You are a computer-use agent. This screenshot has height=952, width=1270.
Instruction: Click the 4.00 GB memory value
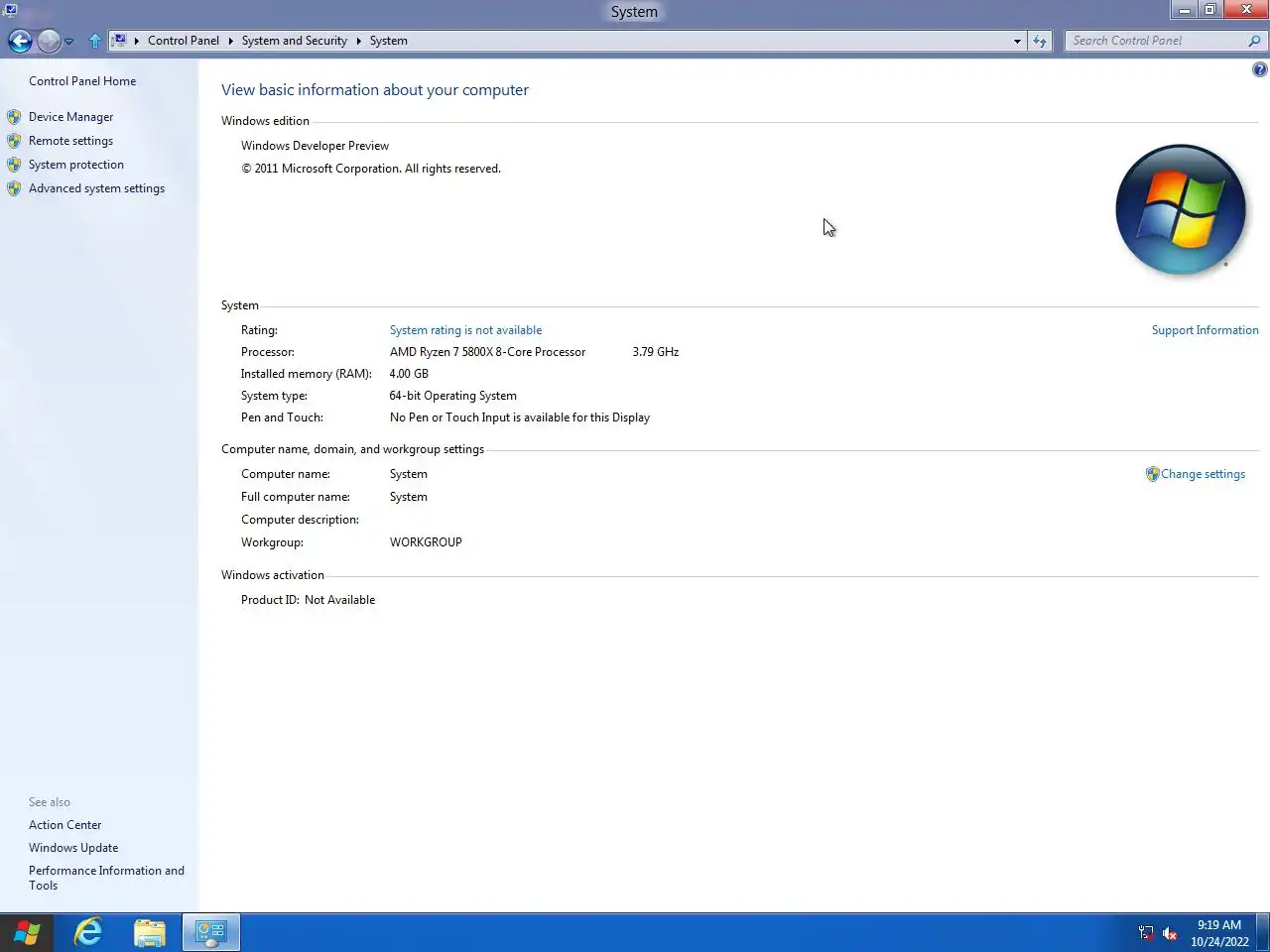[409, 374]
